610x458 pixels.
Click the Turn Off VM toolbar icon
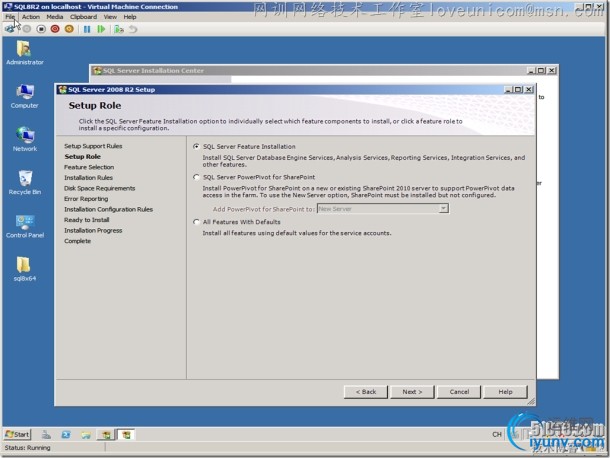click(x=41, y=29)
